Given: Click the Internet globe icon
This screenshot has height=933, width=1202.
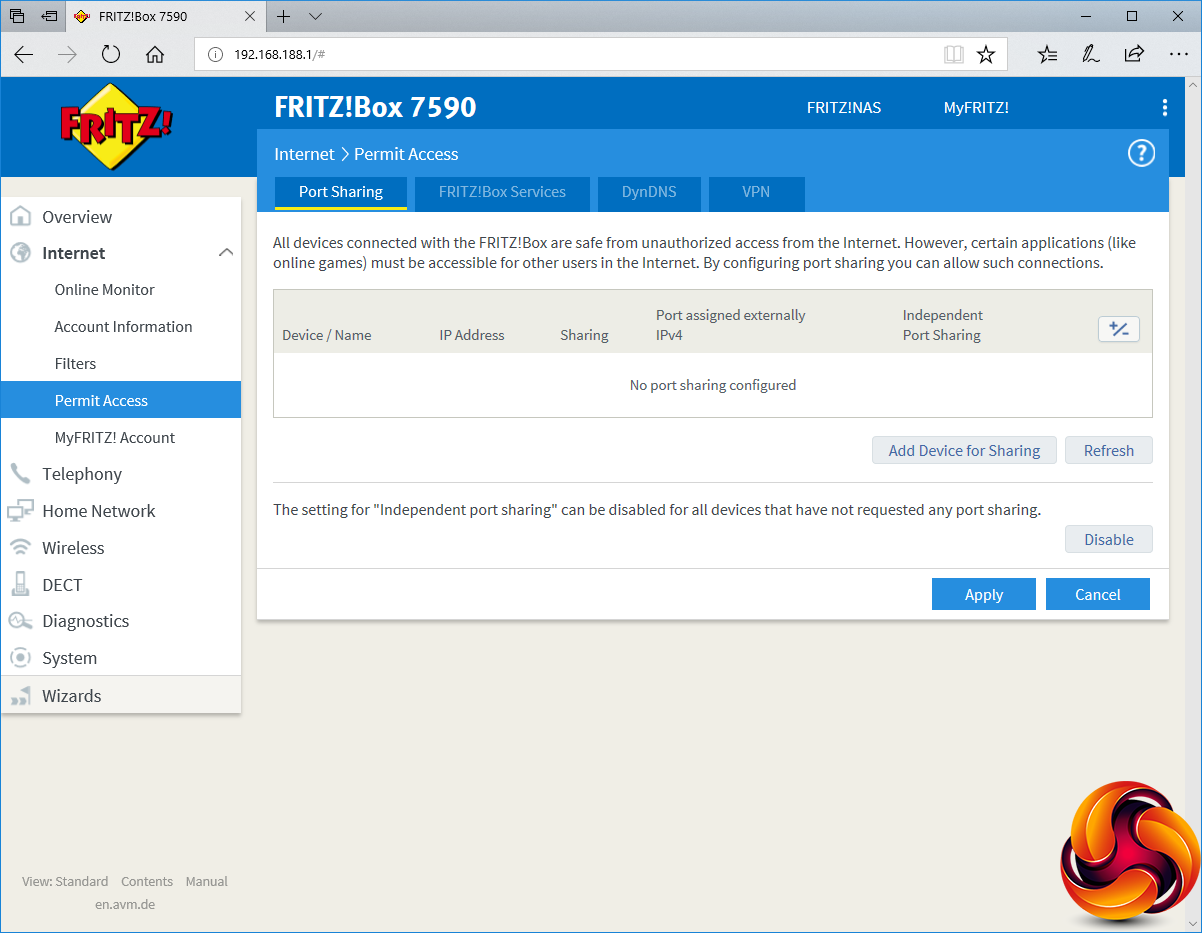Looking at the screenshot, I should [x=20, y=253].
